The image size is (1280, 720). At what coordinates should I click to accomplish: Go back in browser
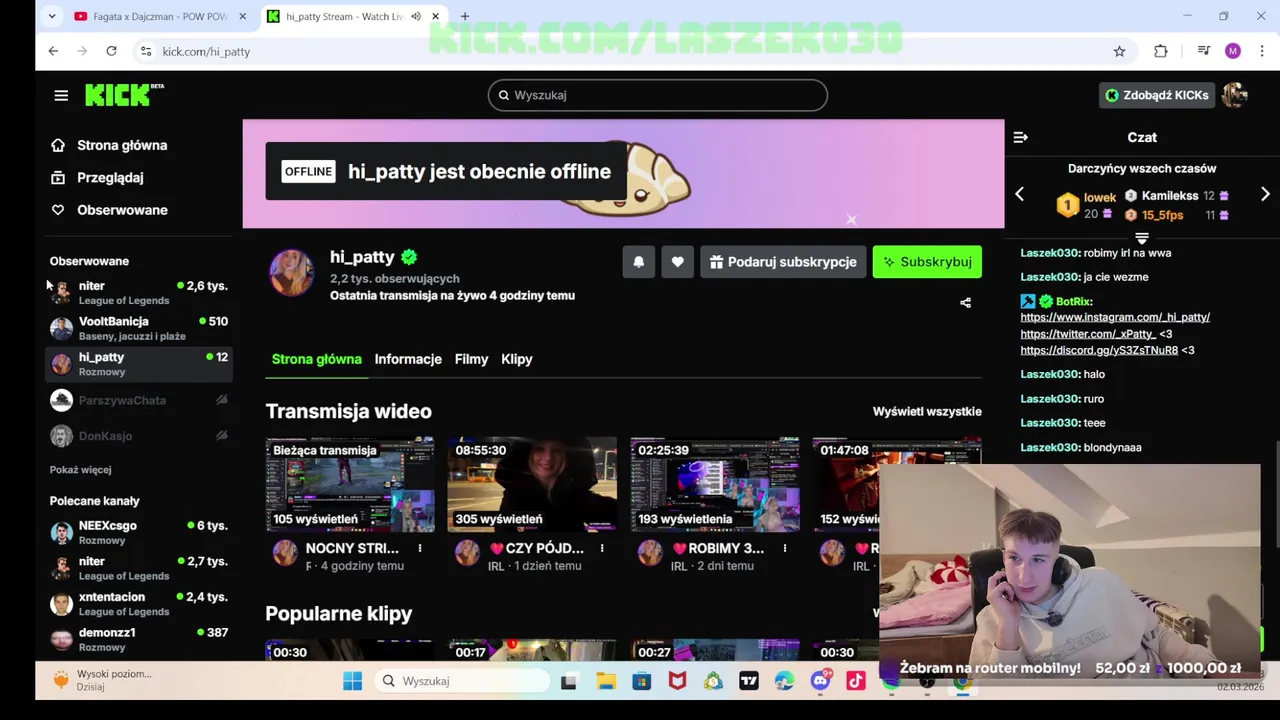[53, 51]
